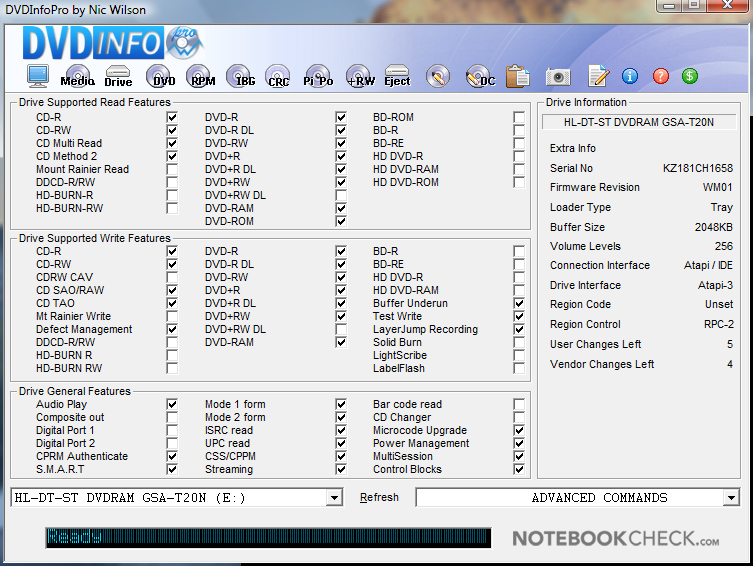This screenshot has height=566, width=753.
Task: Toggle CDRW CAV write checkbox
Action: [x=172, y=277]
